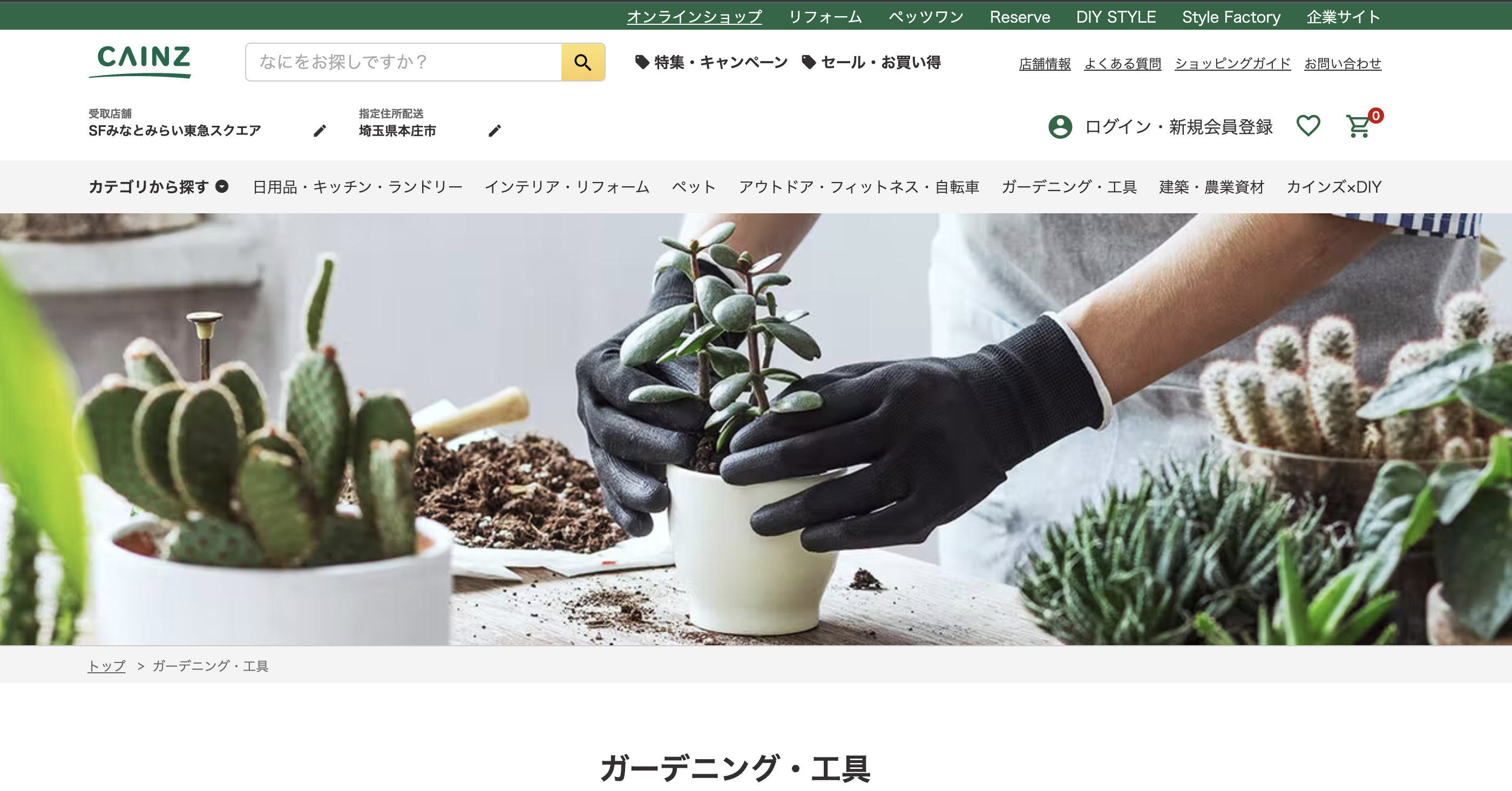Focus the なにをお探しですか search field
The width and height of the screenshot is (1512, 791).
[404, 62]
